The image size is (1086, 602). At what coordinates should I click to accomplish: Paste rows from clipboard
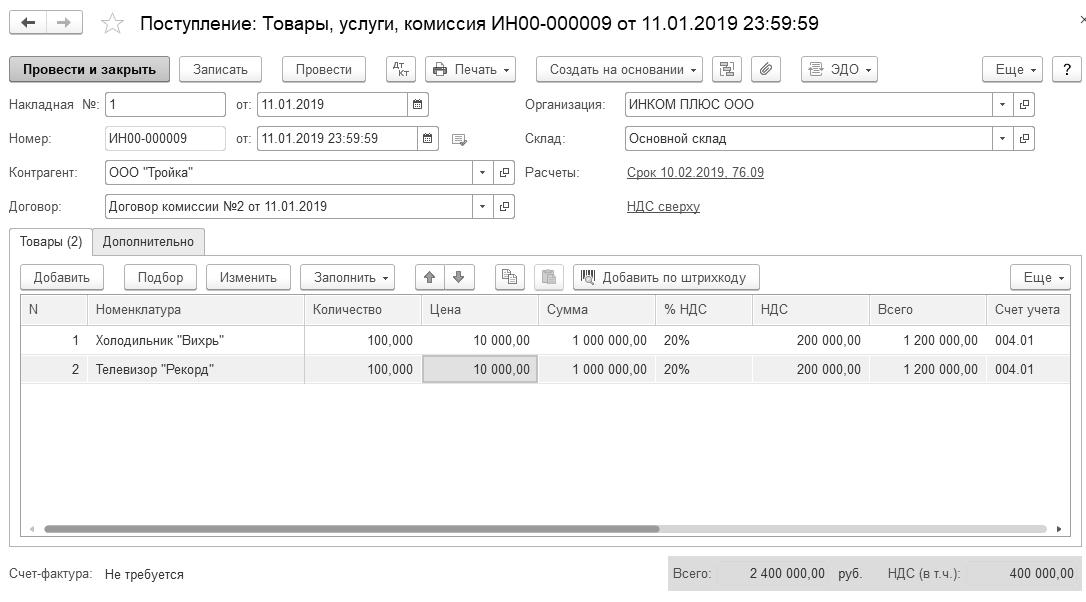click(x=549, y=277)
